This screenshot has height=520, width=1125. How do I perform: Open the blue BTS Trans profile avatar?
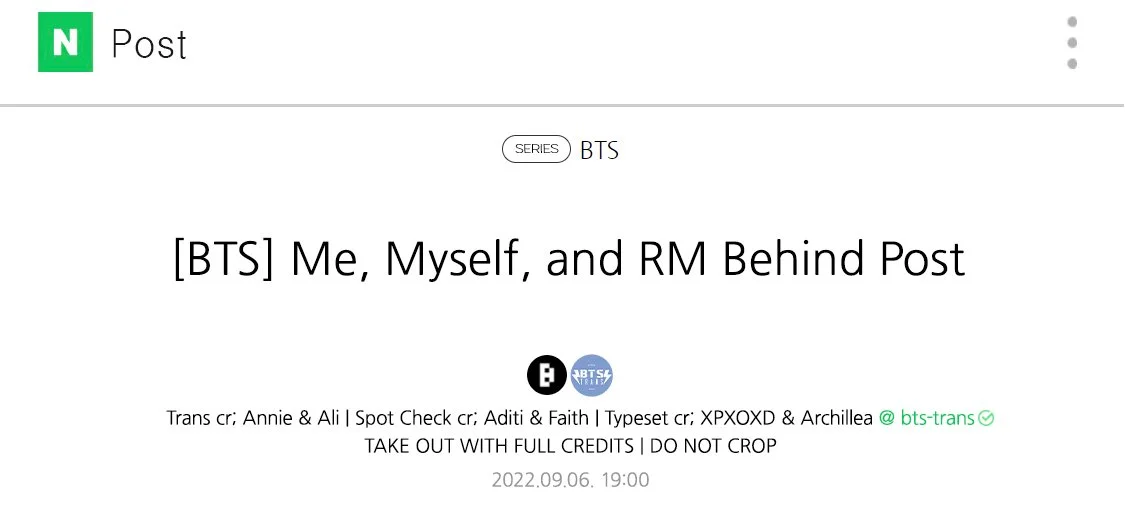tap(592, 375)
